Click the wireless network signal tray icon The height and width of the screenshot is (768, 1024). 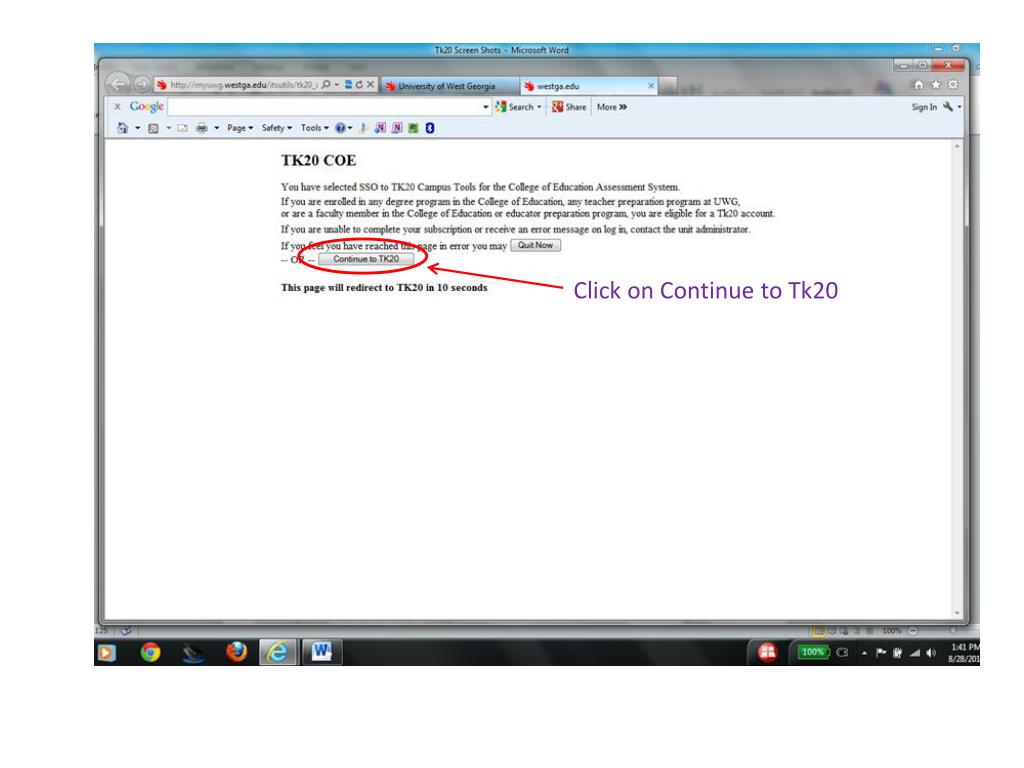pyautogui.click(x=915, y=652)
